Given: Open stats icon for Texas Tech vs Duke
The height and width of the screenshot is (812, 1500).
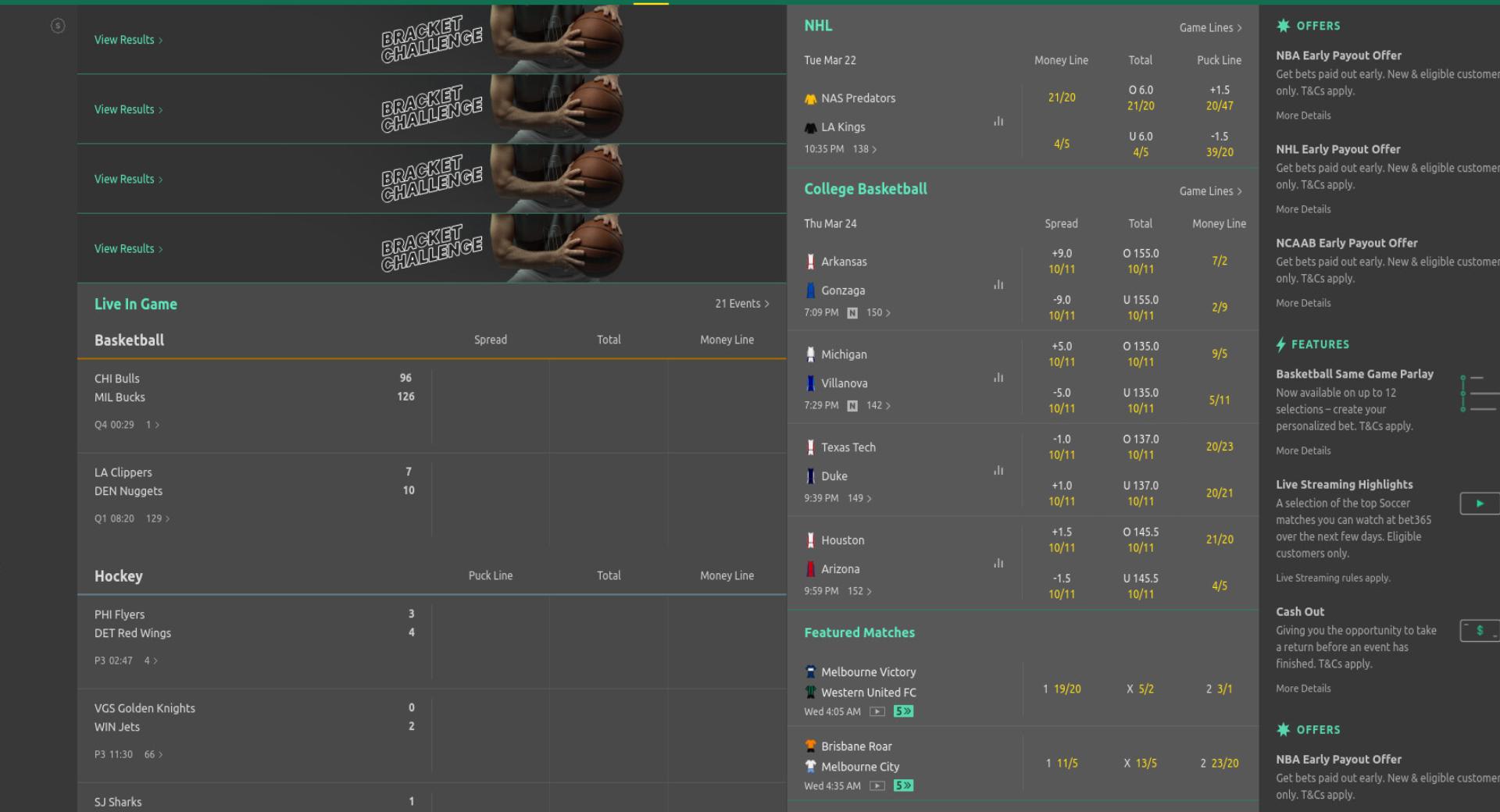Looking at the screenshot, I should coord(998,470).
